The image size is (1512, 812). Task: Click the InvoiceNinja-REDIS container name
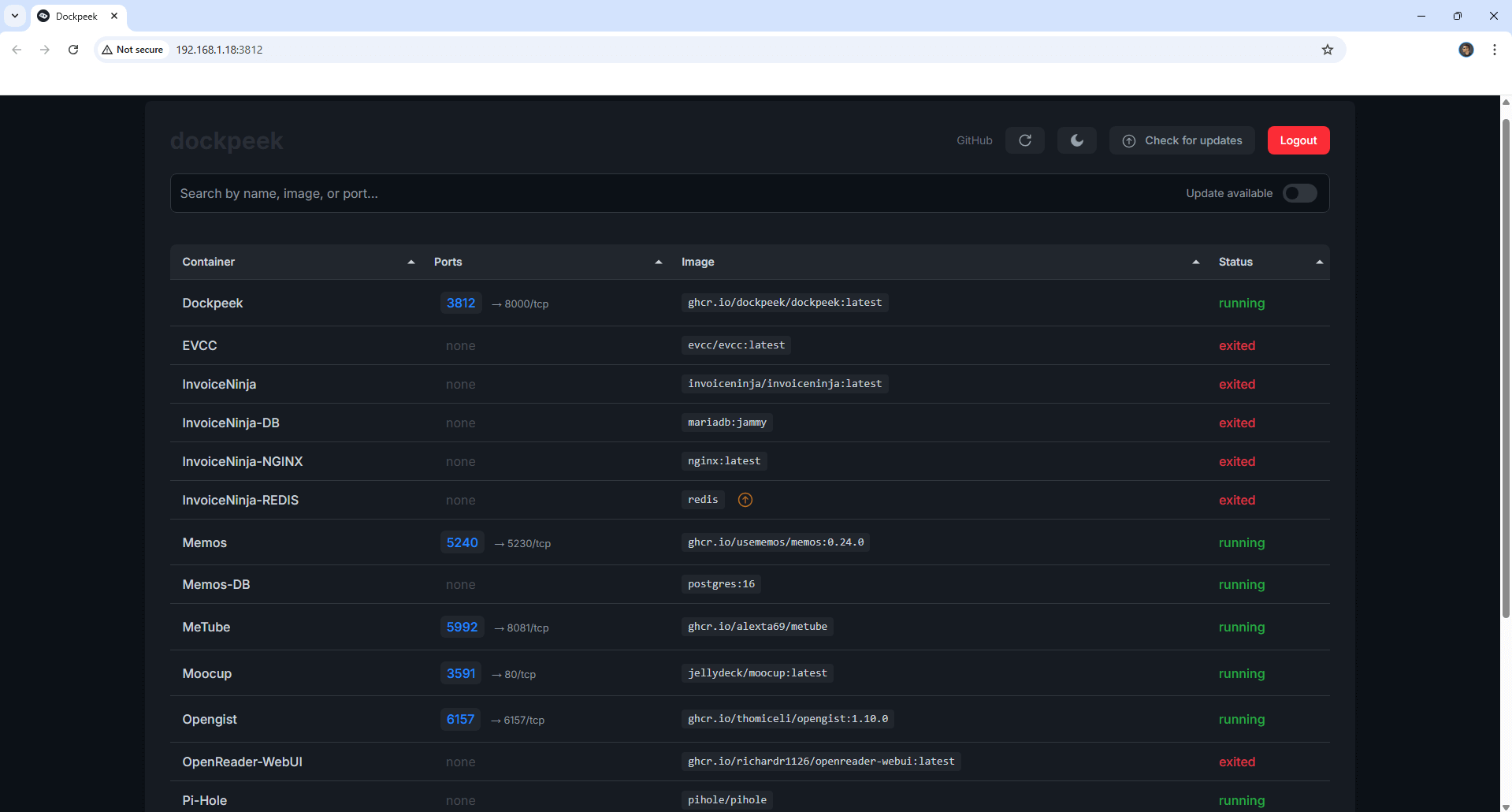coord(240,500)
